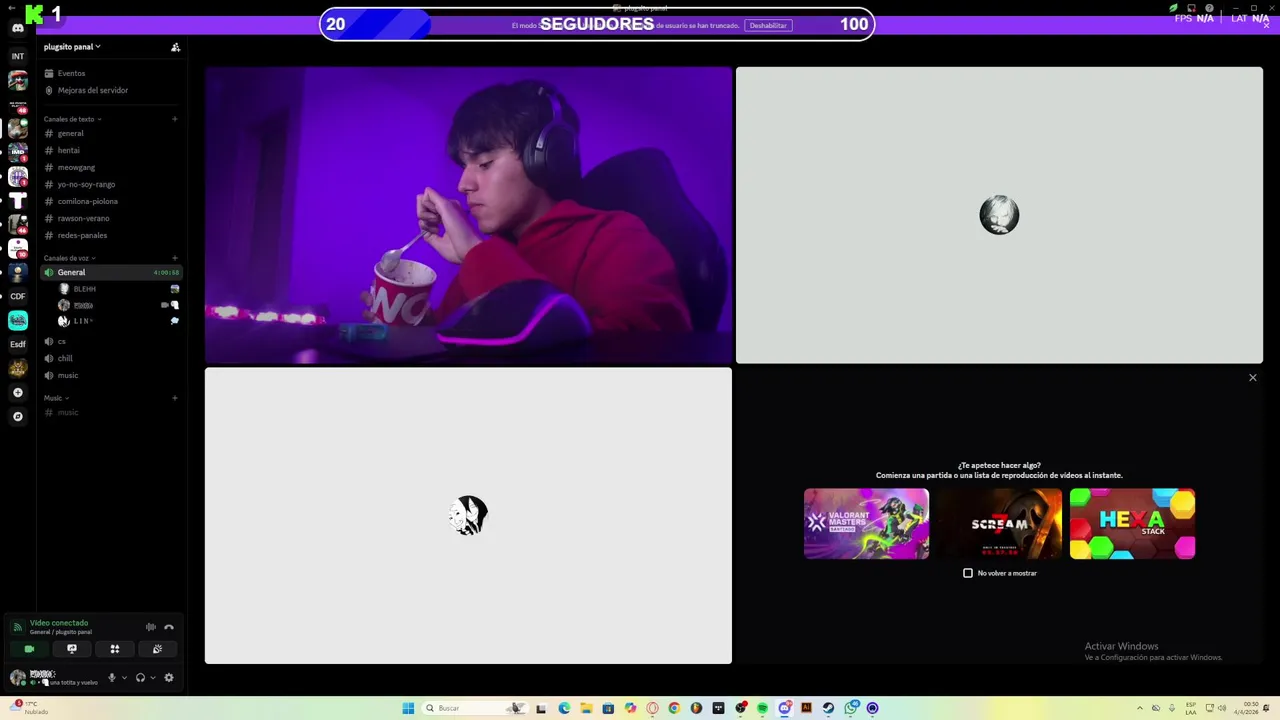Create channel in Music category

pos(174,398)
